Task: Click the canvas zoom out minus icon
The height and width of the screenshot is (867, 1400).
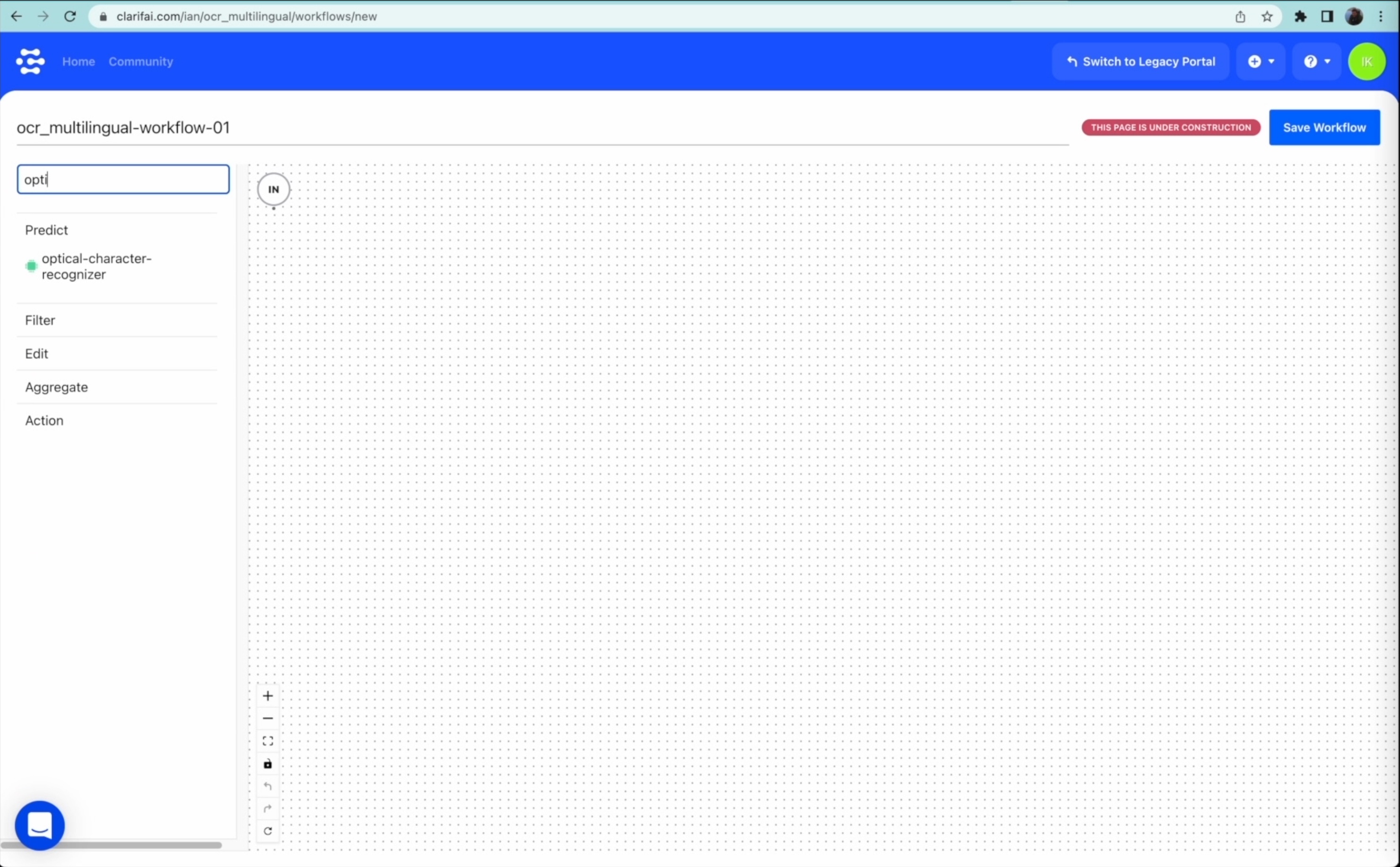Action: 268,719
